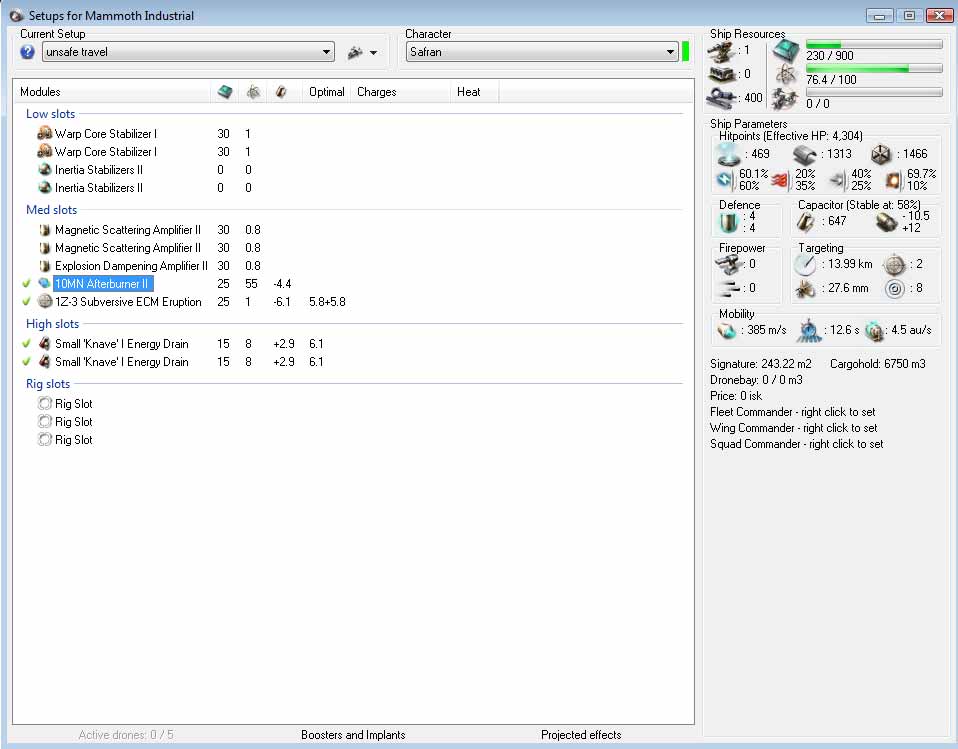Viewport: 958px width, 749px height.
Task: Click the CPU usage icon in Ship Resources
Action: click(786, 50)
